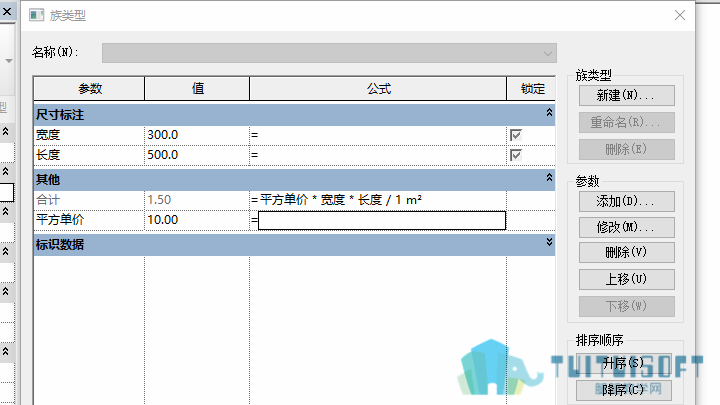Click the 上移(U) button
Screen dimensions: 720x405
click(626, 279)
